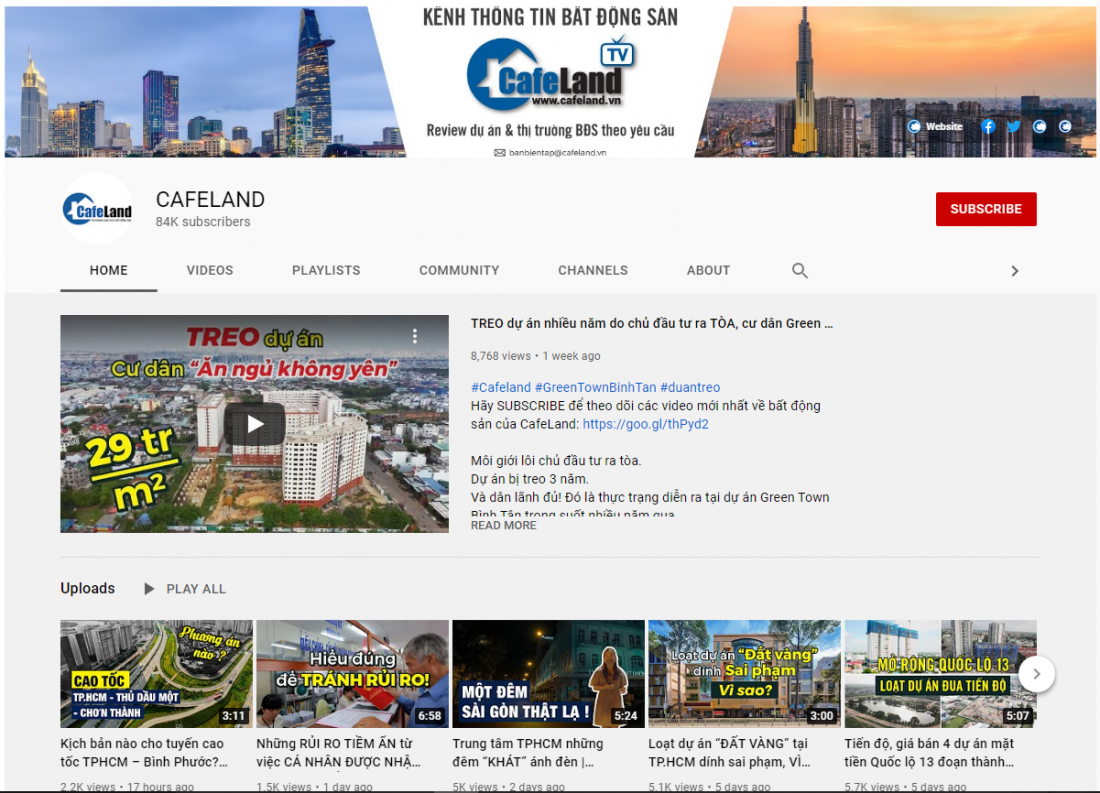Click title Kịch bản nào cho tuyến cao tốc
The width and height of the screenshot is (1100, 793).
pyautogui.click(x=144, y=752)
